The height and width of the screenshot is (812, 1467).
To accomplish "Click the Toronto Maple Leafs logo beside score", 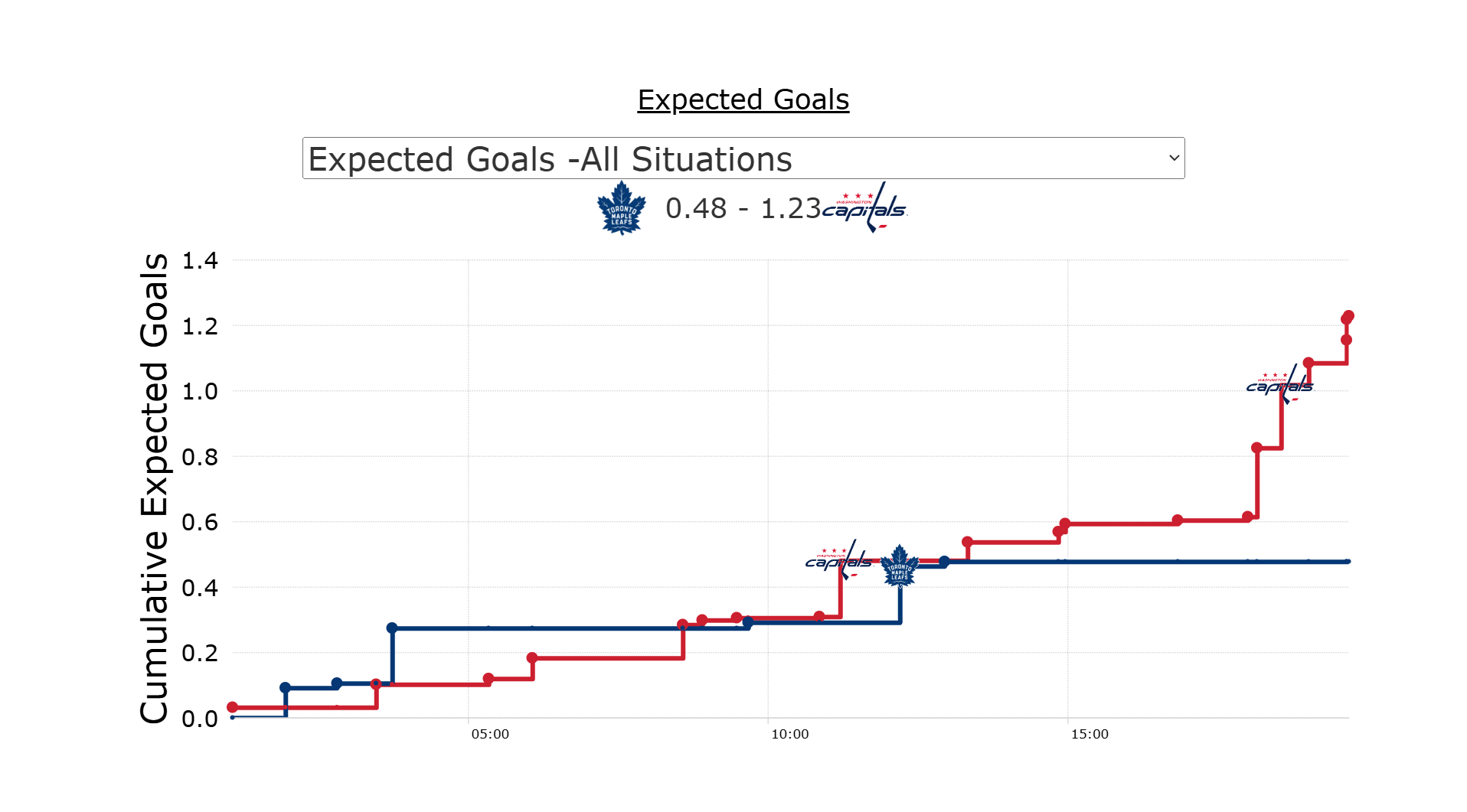I will pos(621,207).
